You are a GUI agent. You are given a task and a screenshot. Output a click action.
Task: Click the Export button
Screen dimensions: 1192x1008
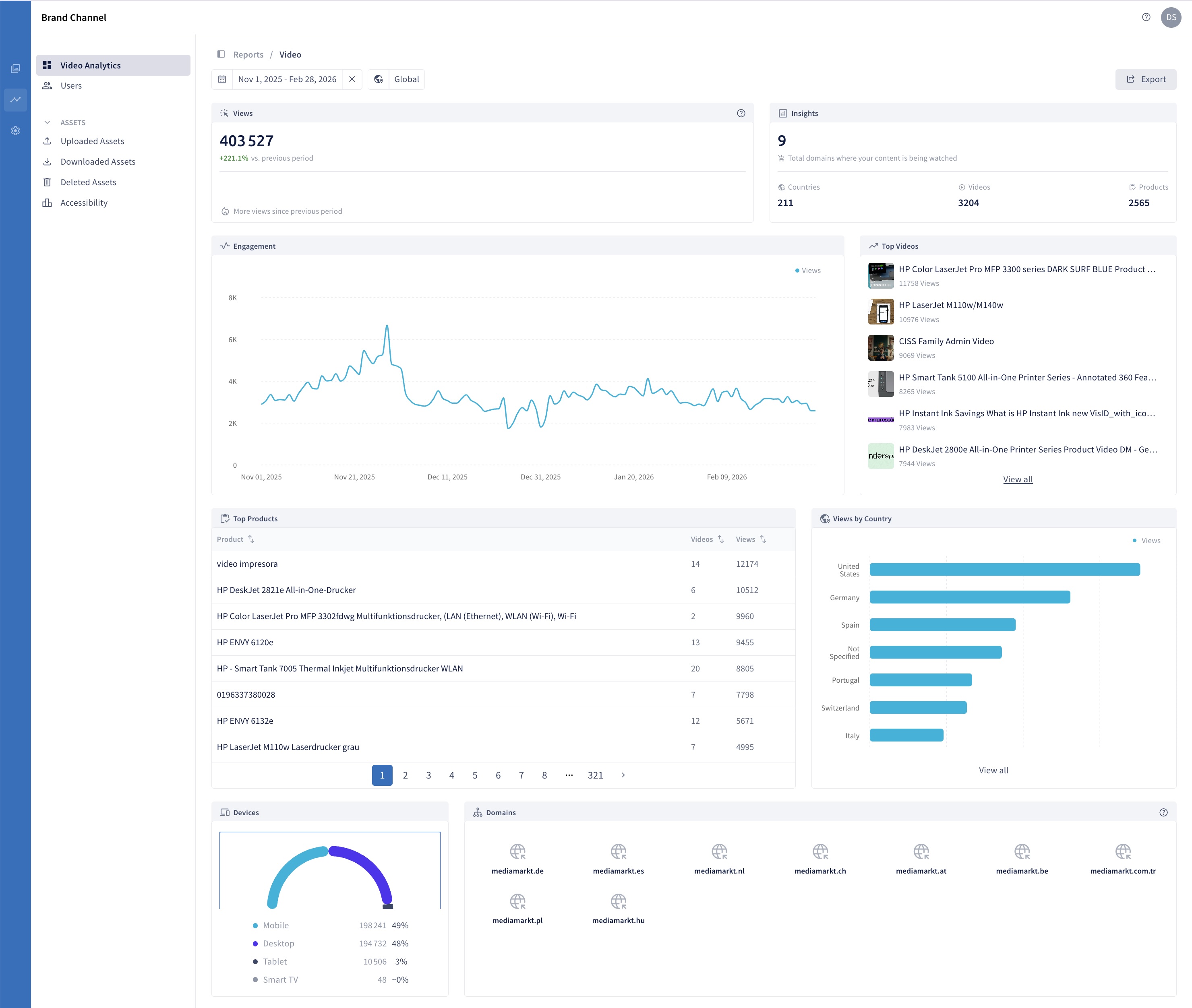coord(1146,79)
